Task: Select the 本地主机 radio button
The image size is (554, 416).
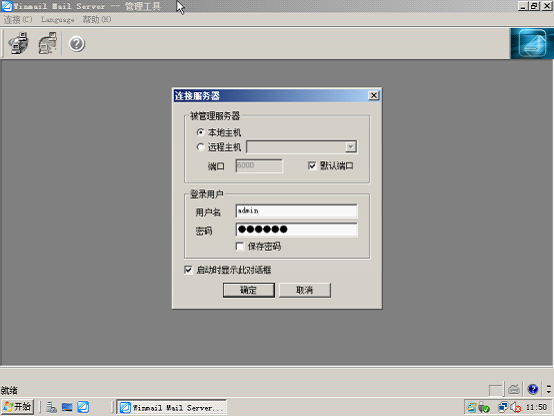Action: 200,132
